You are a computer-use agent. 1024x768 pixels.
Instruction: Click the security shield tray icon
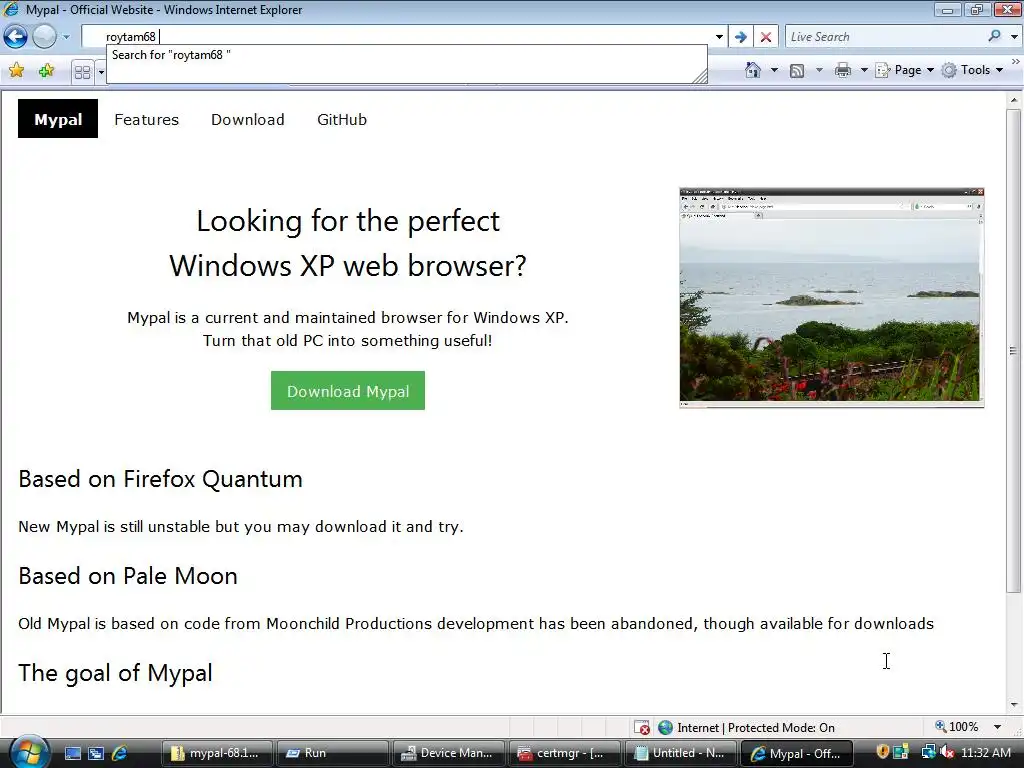coord(882,752)
